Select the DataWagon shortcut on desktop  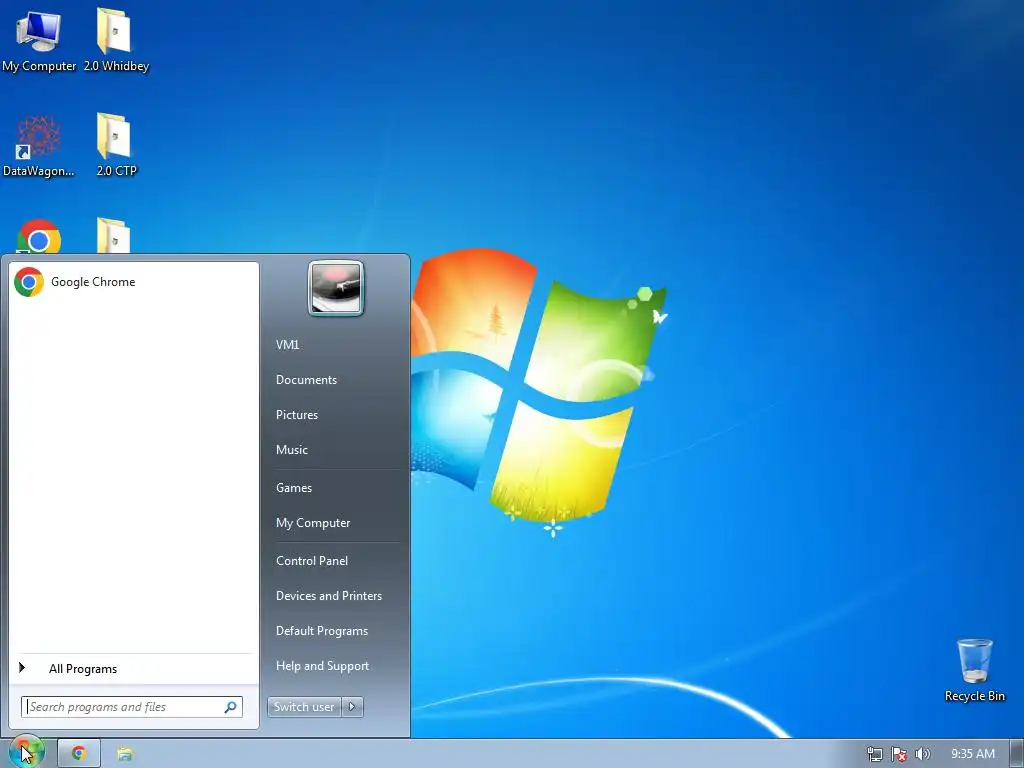[39, 146]
